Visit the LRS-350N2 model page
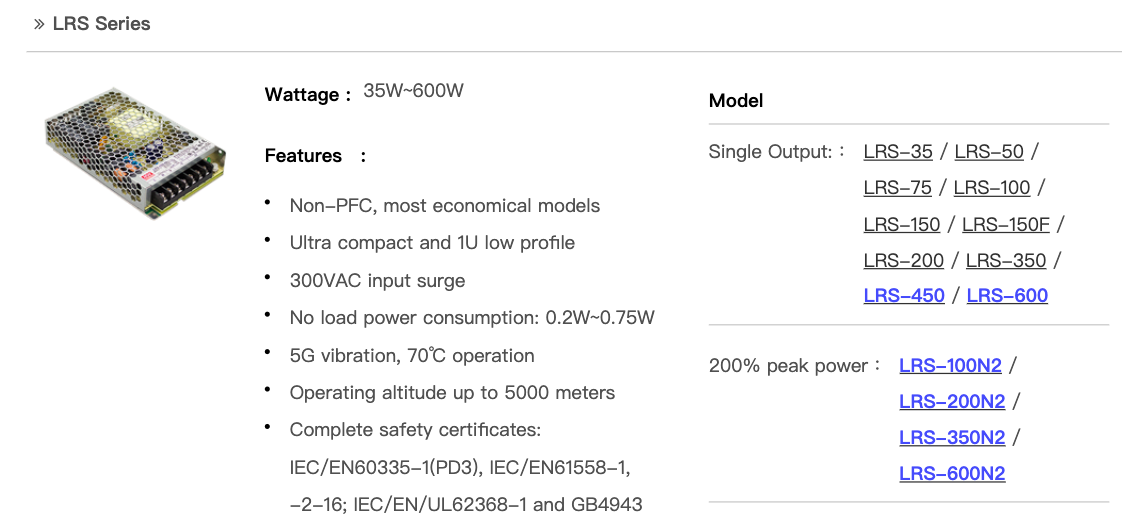 952,438
